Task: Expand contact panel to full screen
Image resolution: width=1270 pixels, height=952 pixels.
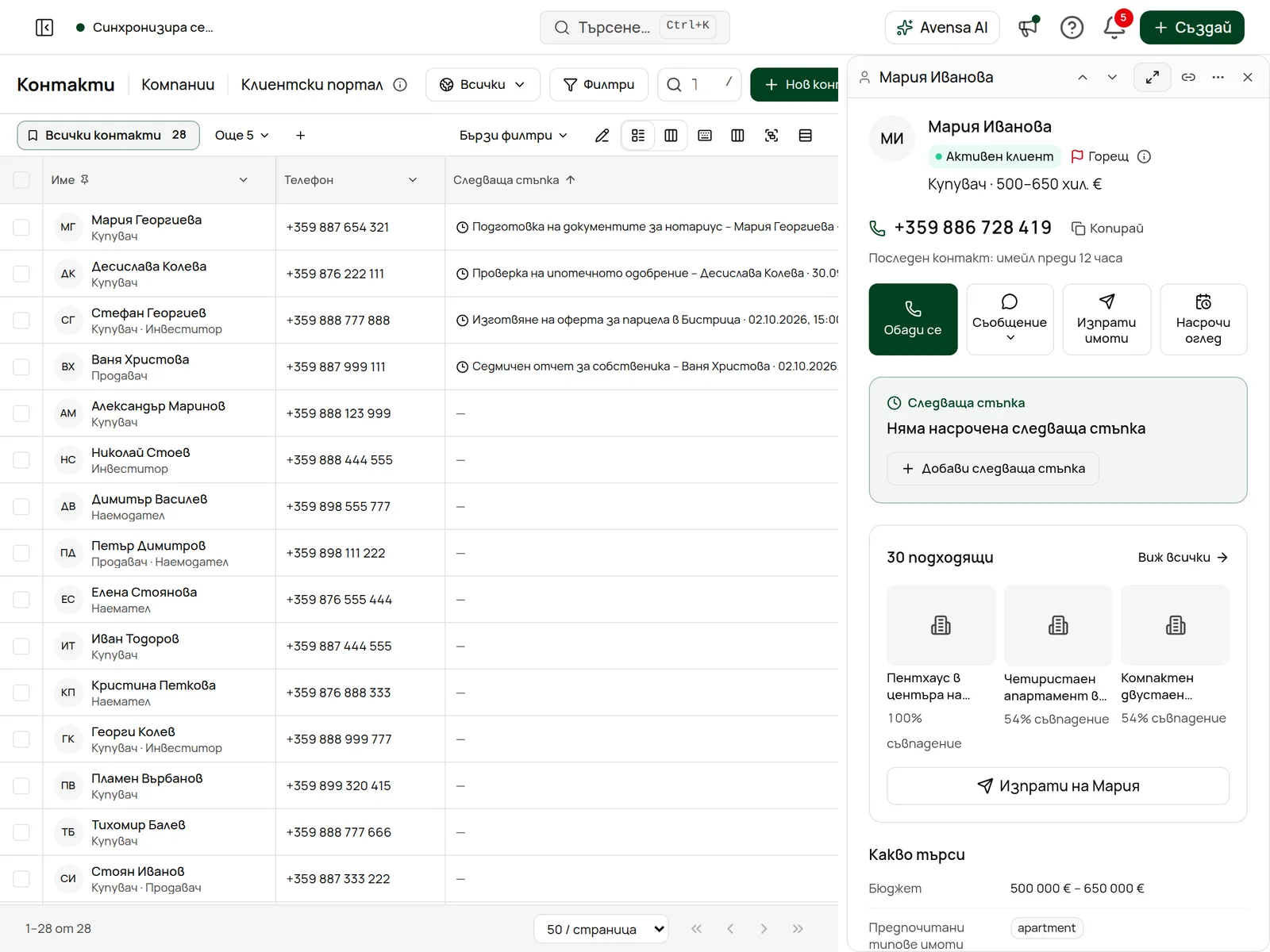Action: pos(1153,77)
